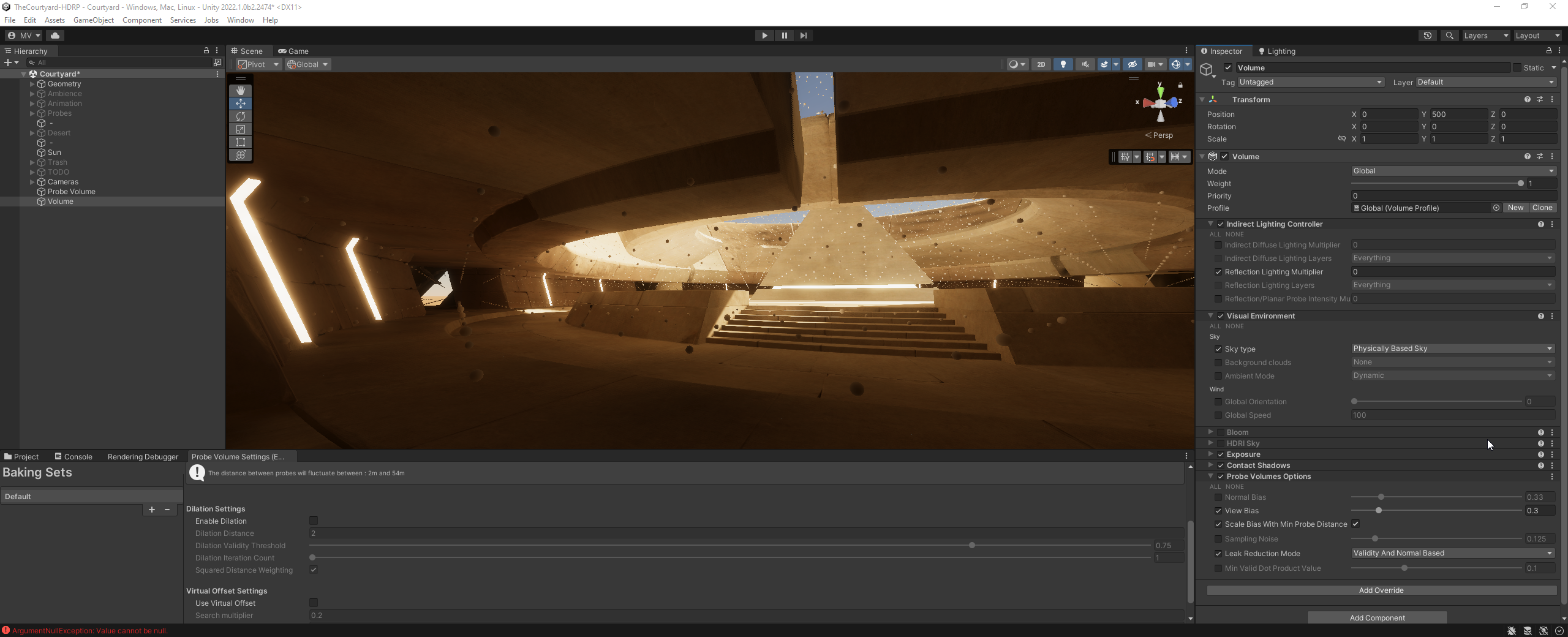
Task: Toggle Use Virtual Offset checkbox
Action: (x=314, y=603)
